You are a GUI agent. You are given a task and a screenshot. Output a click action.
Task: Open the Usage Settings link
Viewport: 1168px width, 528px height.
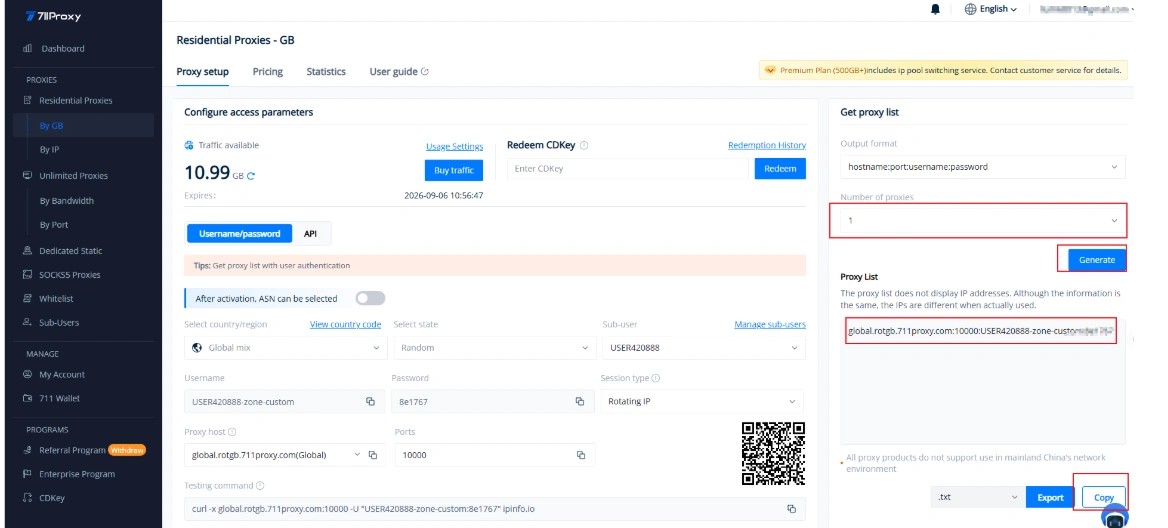[454, 147]
